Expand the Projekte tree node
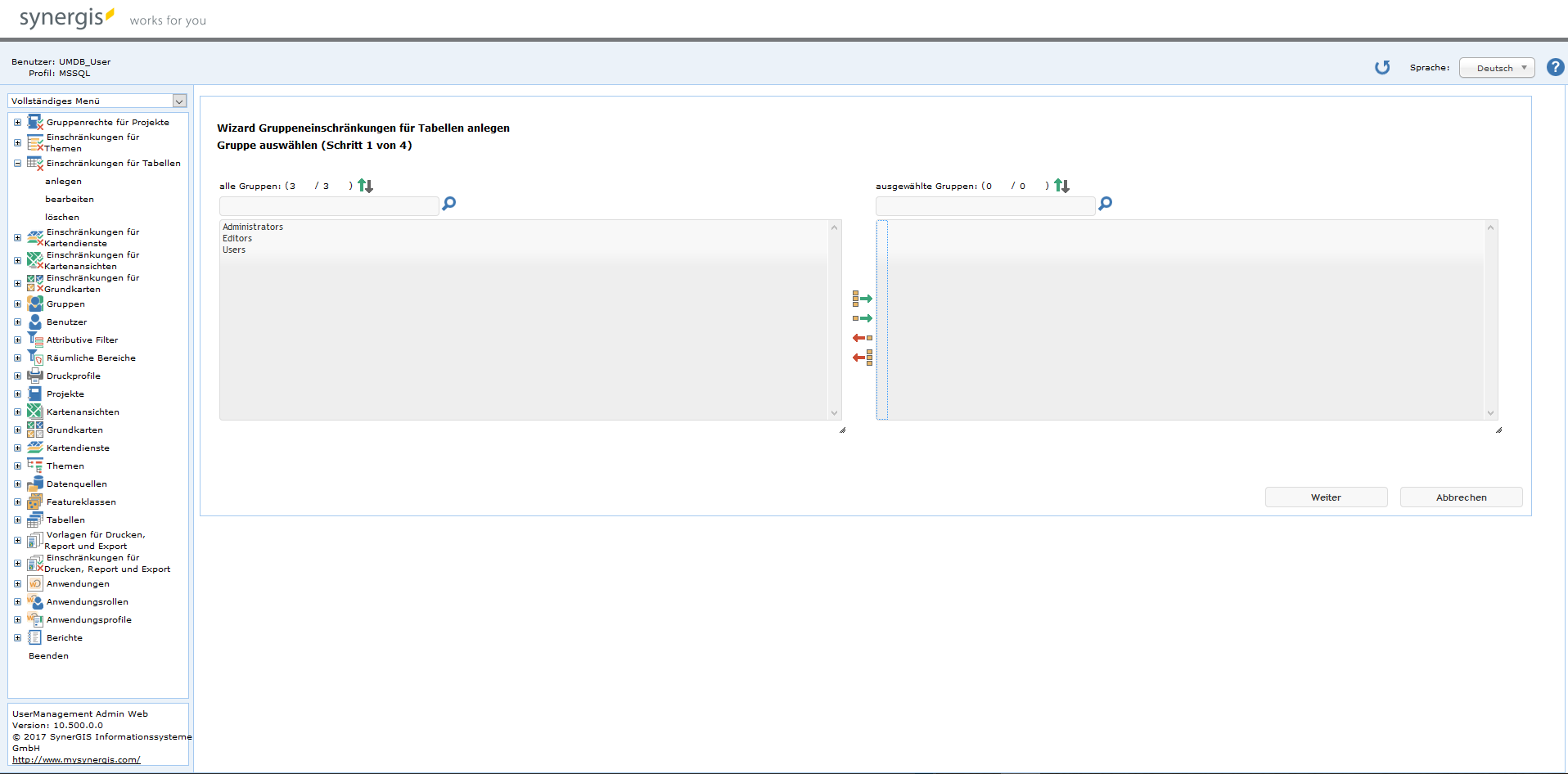The height and width of the screenshot is (774, 1568). [17, 394]
